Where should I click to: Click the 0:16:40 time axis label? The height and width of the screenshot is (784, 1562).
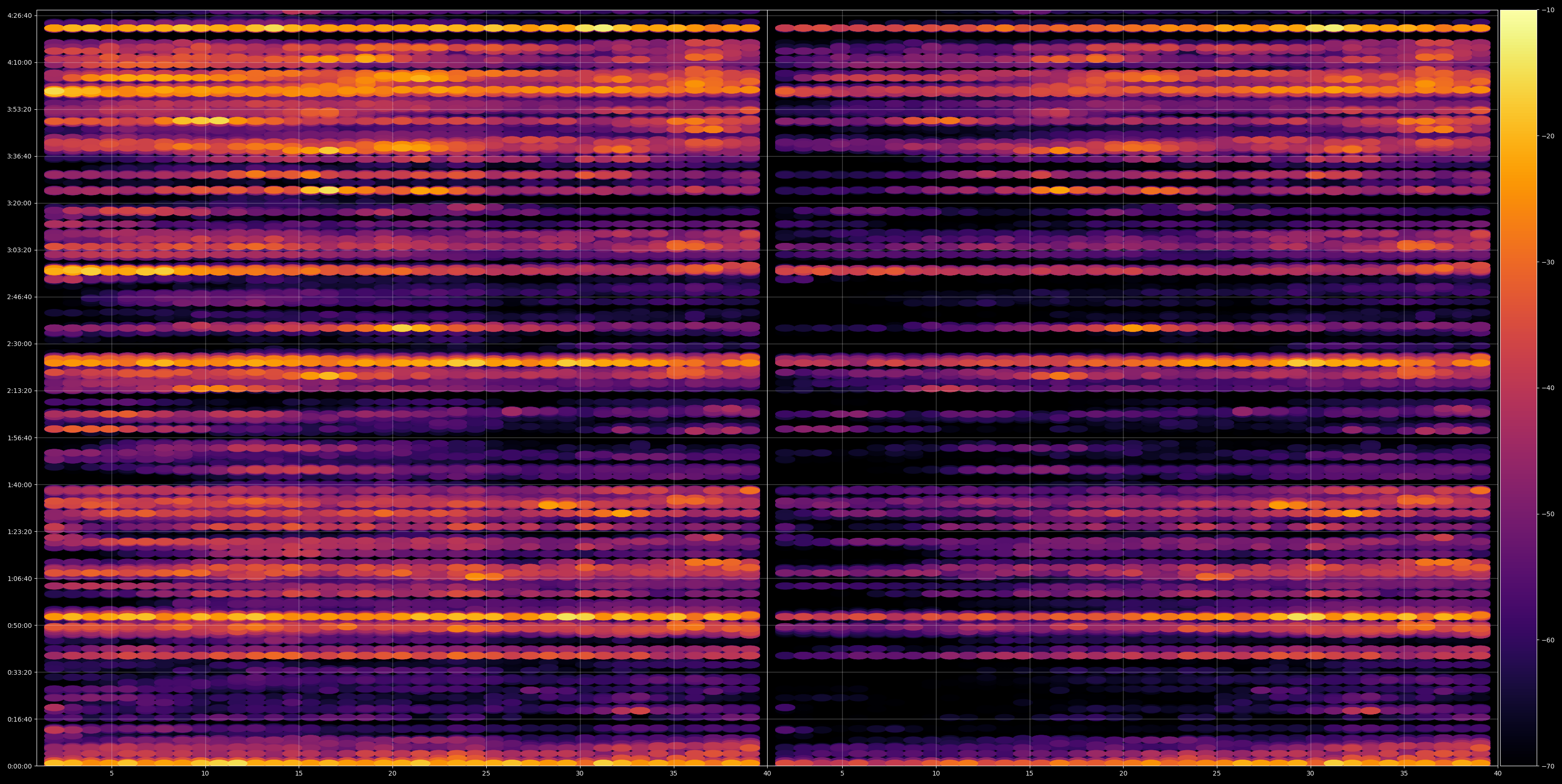coord(19,719)
